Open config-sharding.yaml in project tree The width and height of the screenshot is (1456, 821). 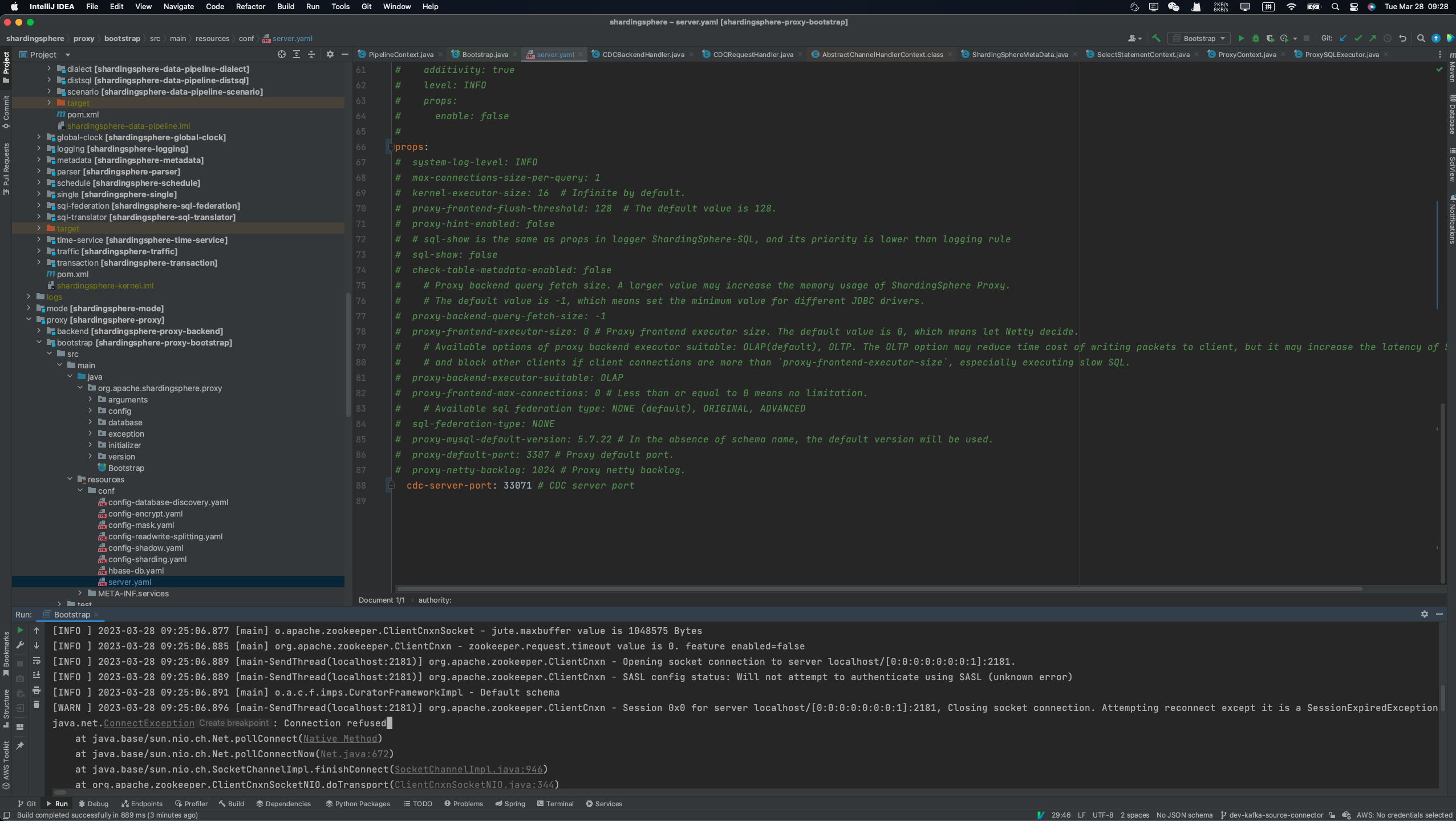click(x=147, y=559)
